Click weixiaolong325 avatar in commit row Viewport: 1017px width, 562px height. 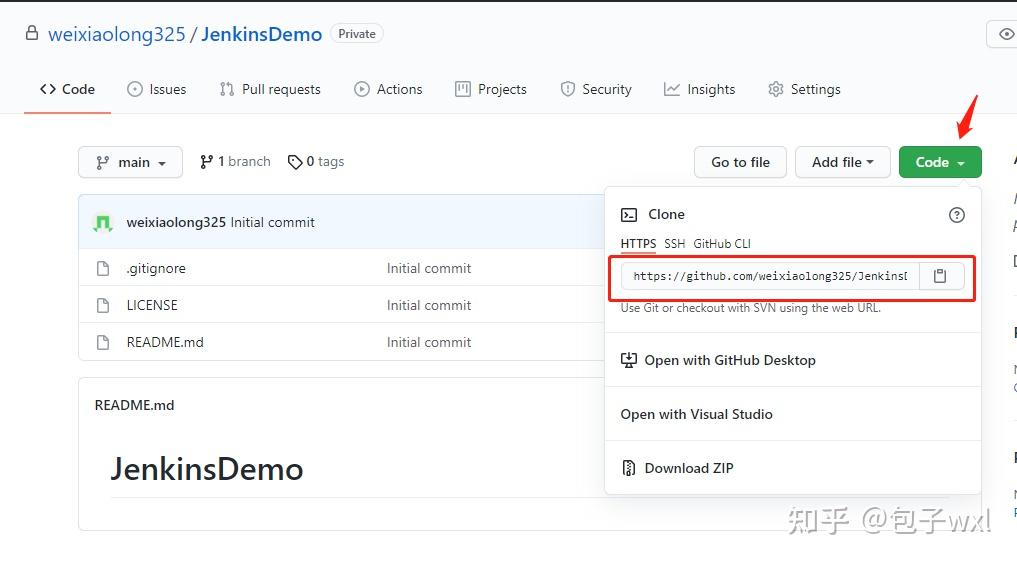pos(103,223)
